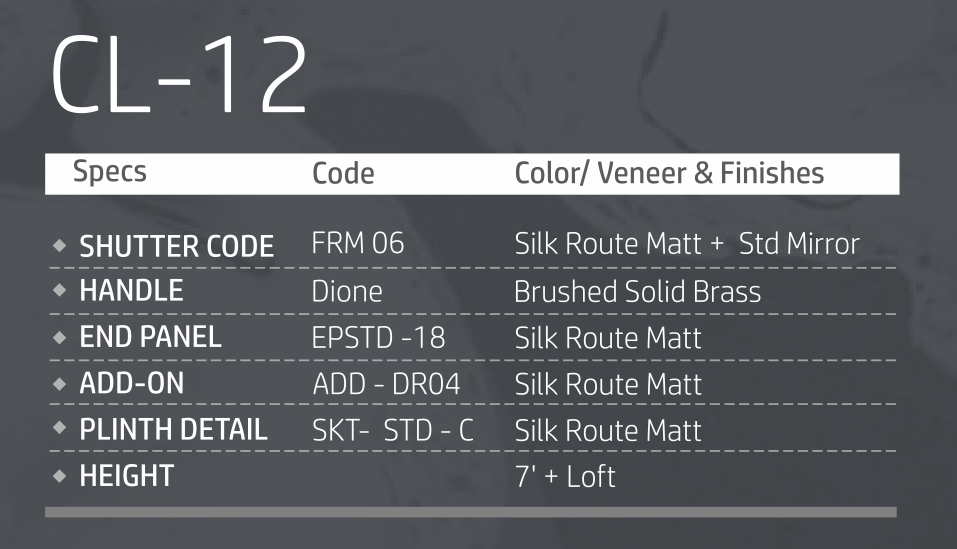This screenshot has width=957, height=549.
Task: Click the diamond bullet before ADD-ON
Action: coord(62,384)
